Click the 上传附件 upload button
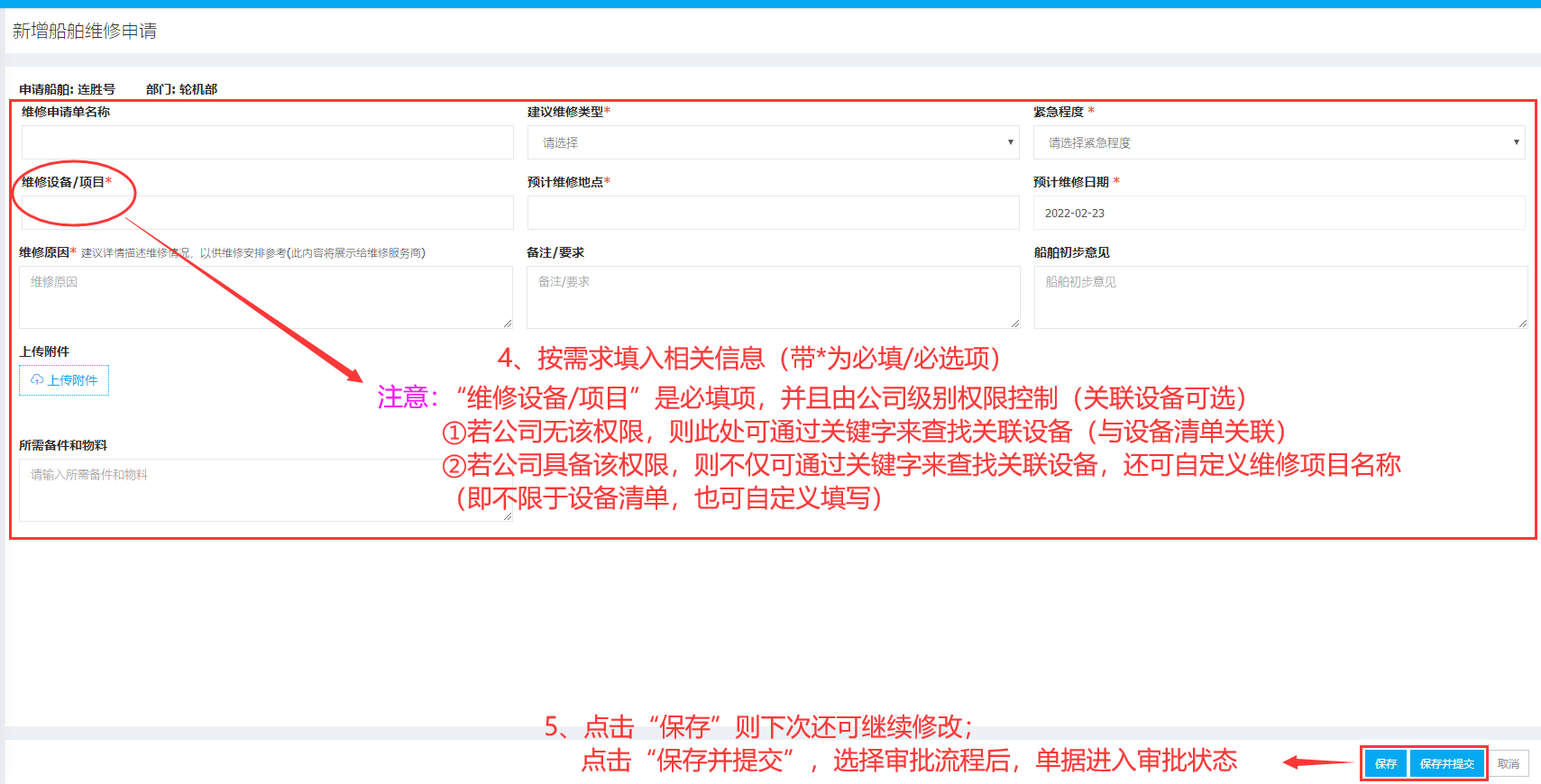This screenshot has width=1541, height=784. pyautogui.click(x=64, y=380)
